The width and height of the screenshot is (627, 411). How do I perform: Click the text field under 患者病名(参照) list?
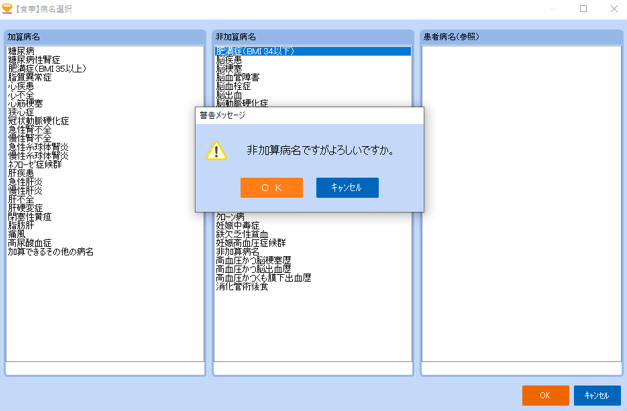pos(522,368)
